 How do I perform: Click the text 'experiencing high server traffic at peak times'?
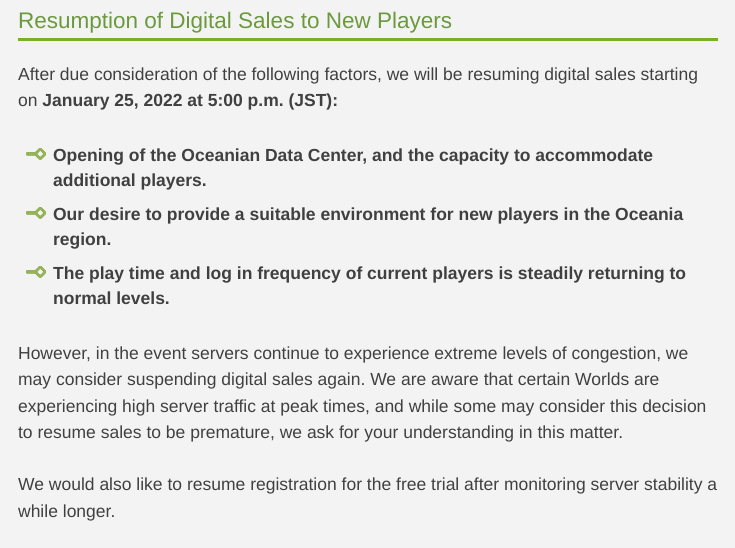193,406
